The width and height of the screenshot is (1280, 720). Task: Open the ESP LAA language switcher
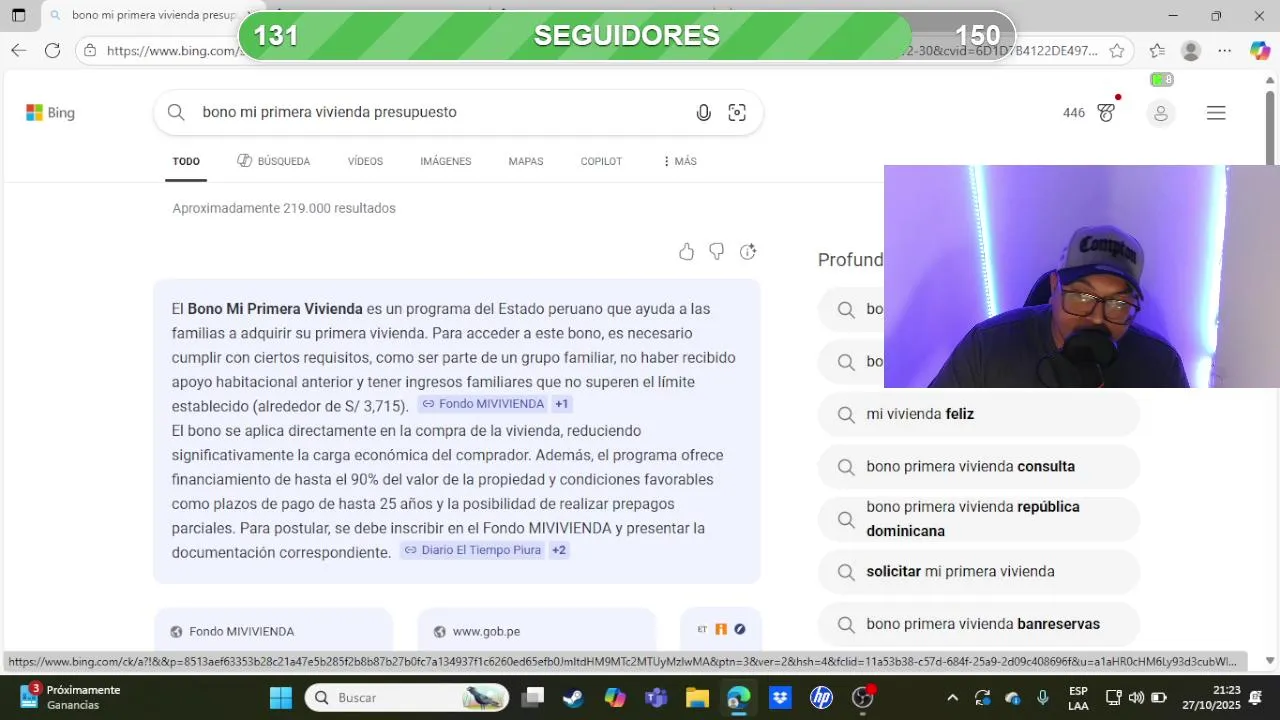coord(1078,698)
